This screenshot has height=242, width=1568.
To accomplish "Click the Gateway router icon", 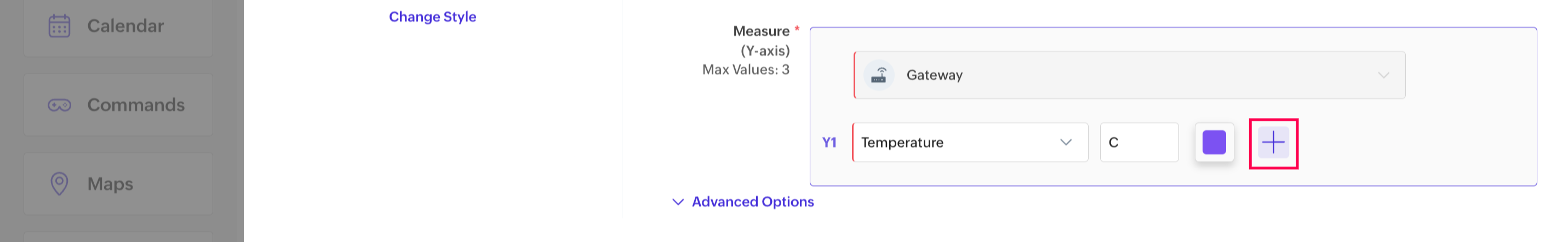I will point(878,76).
